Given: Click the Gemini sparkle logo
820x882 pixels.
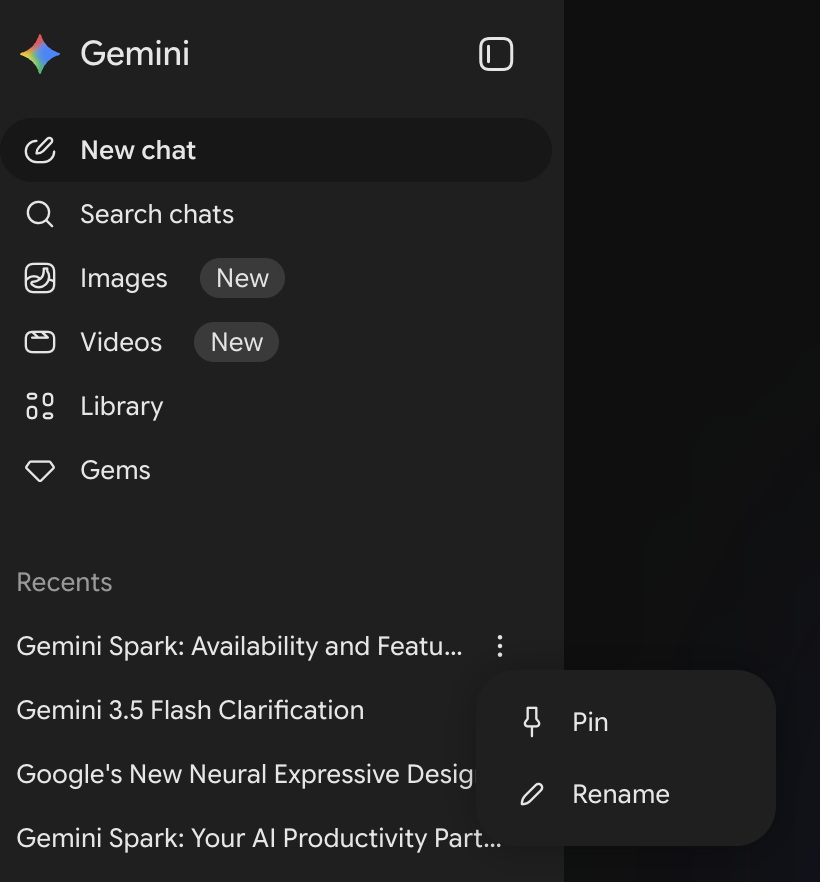Looking at the screenshot, I should pyautogui.click(x=40, y=54).
